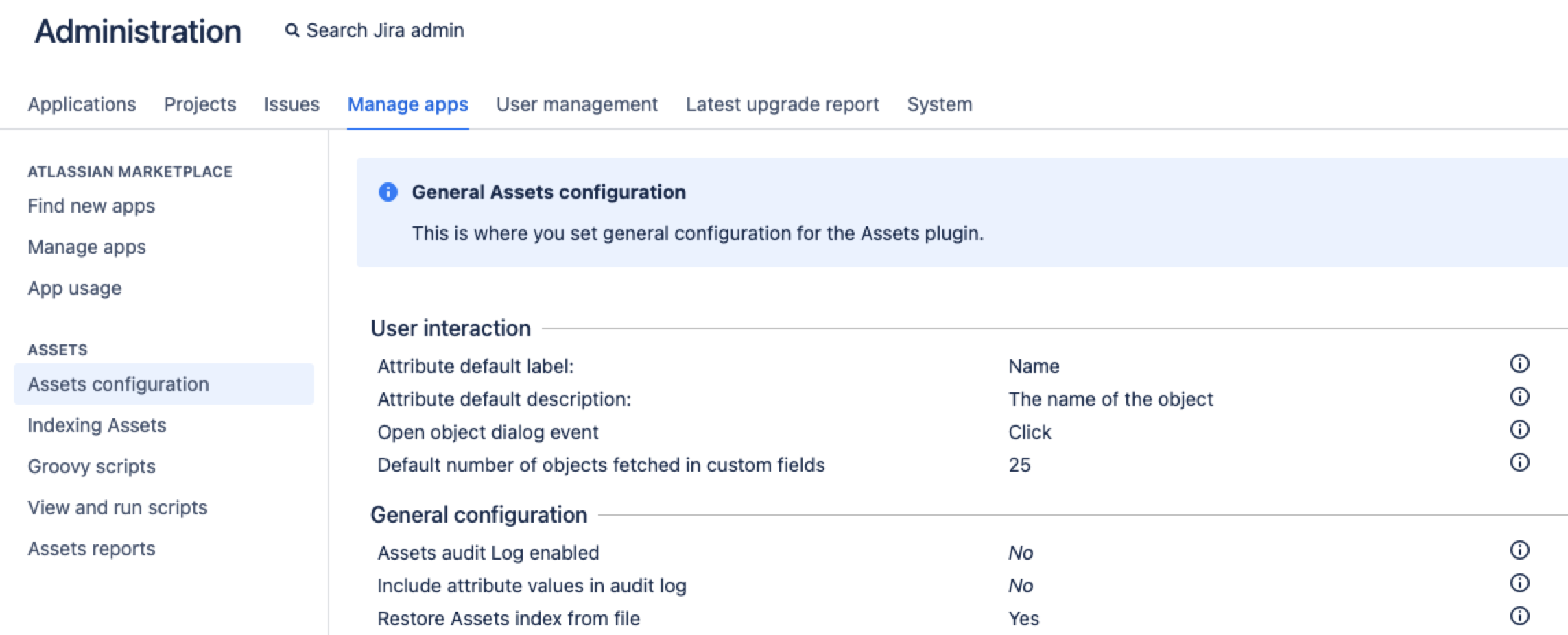This screenshot has width=1568, height=635.
Task: Click the ATLASSIAN MARKETPLACE sidebar header
Action: pos(130,171)
